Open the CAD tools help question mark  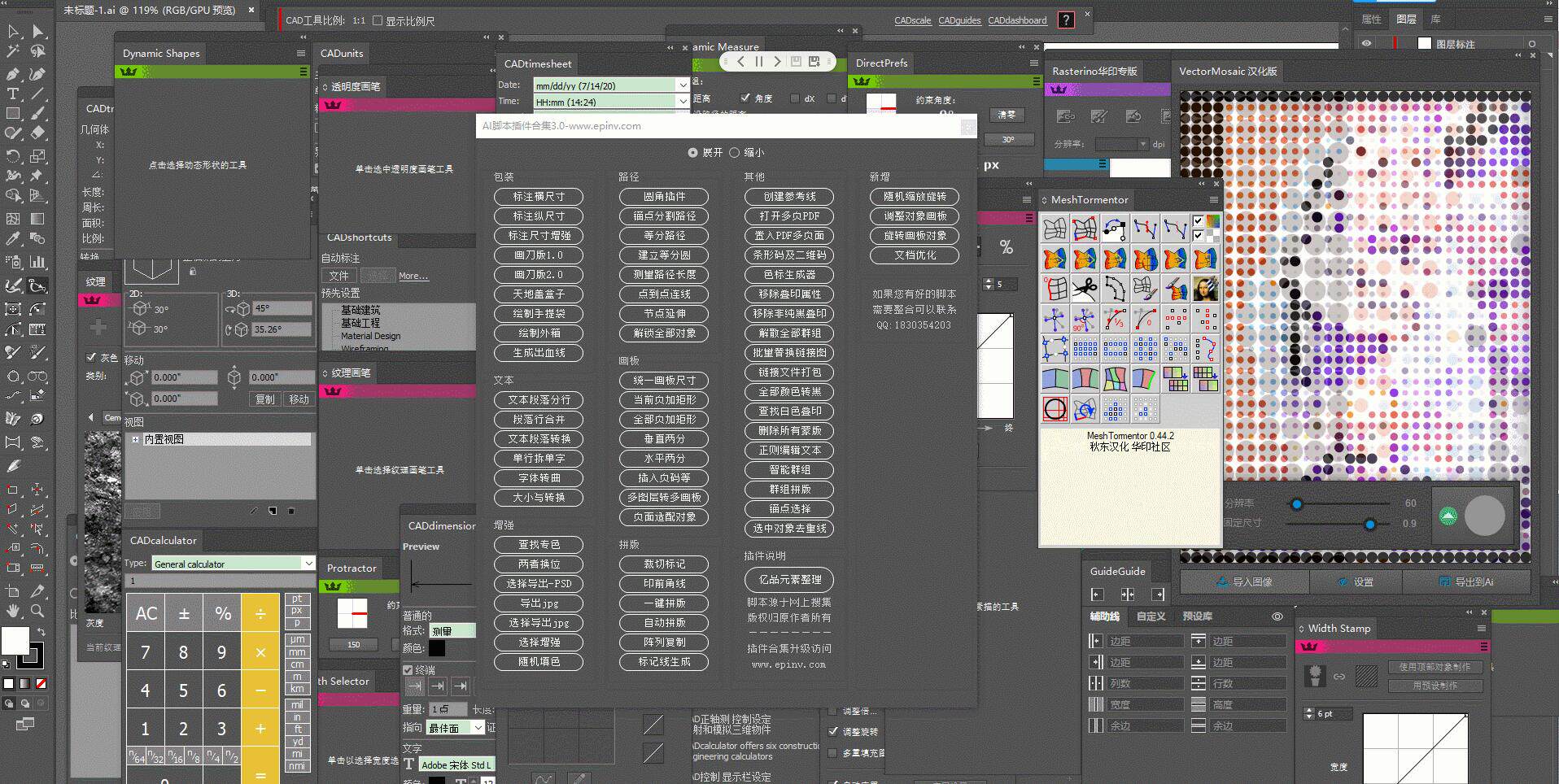(x=1066, y=20)
